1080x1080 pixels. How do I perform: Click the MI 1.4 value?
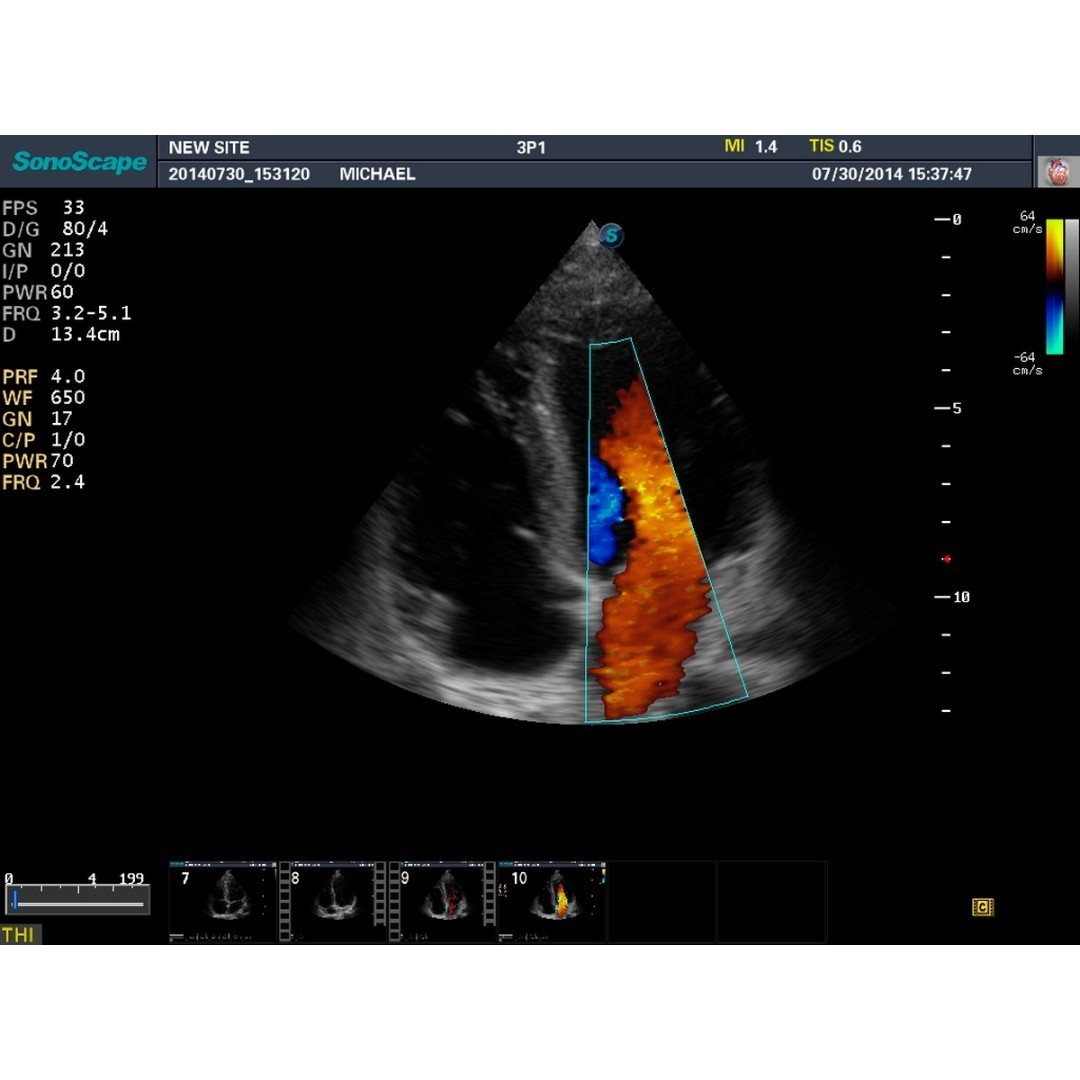click(x=750, y=146)
